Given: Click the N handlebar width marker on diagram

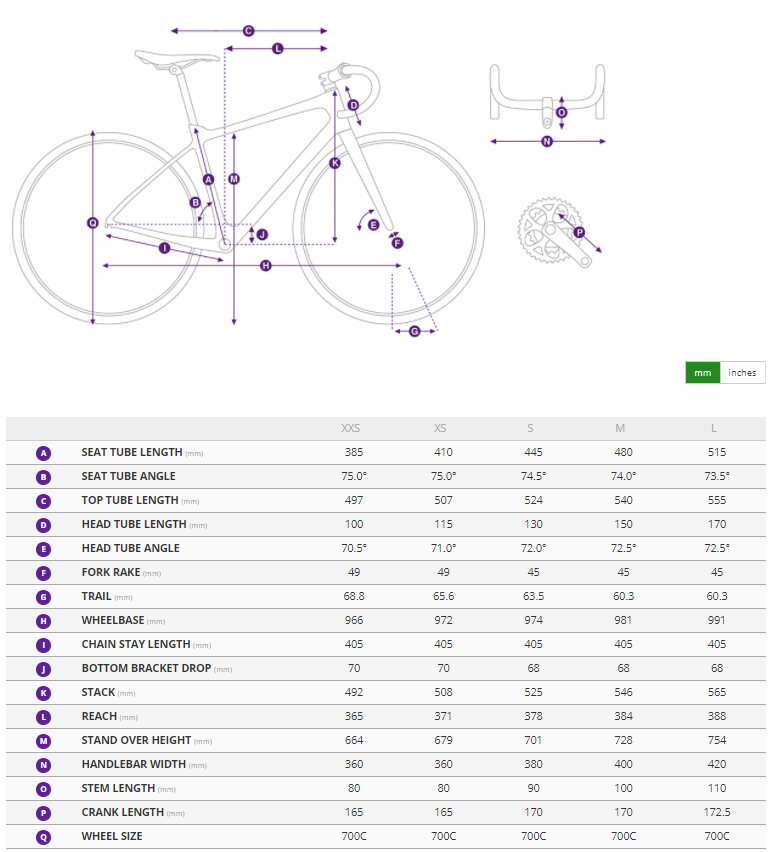Looking at the screenshot, I should coord(547,141).
